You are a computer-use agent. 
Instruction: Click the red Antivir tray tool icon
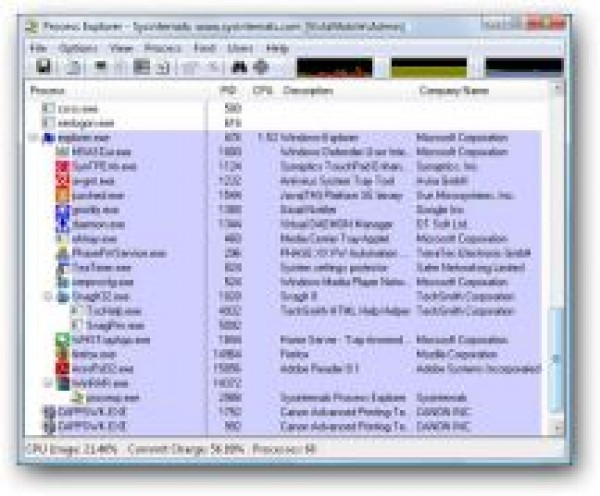pyautogui.click(x=63, y=181)
